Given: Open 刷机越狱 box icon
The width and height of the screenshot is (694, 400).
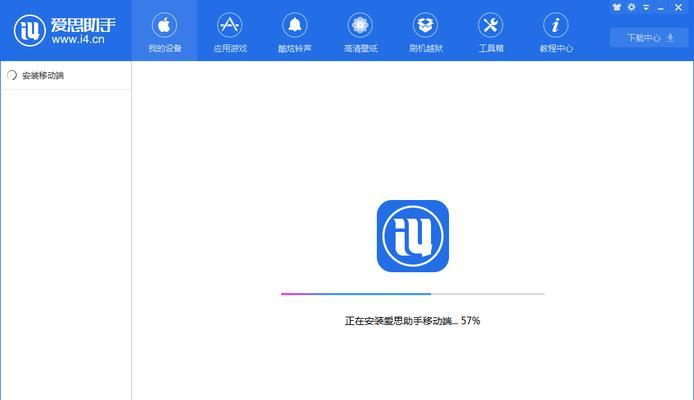Looking at the screenshot, I should 425,25.
